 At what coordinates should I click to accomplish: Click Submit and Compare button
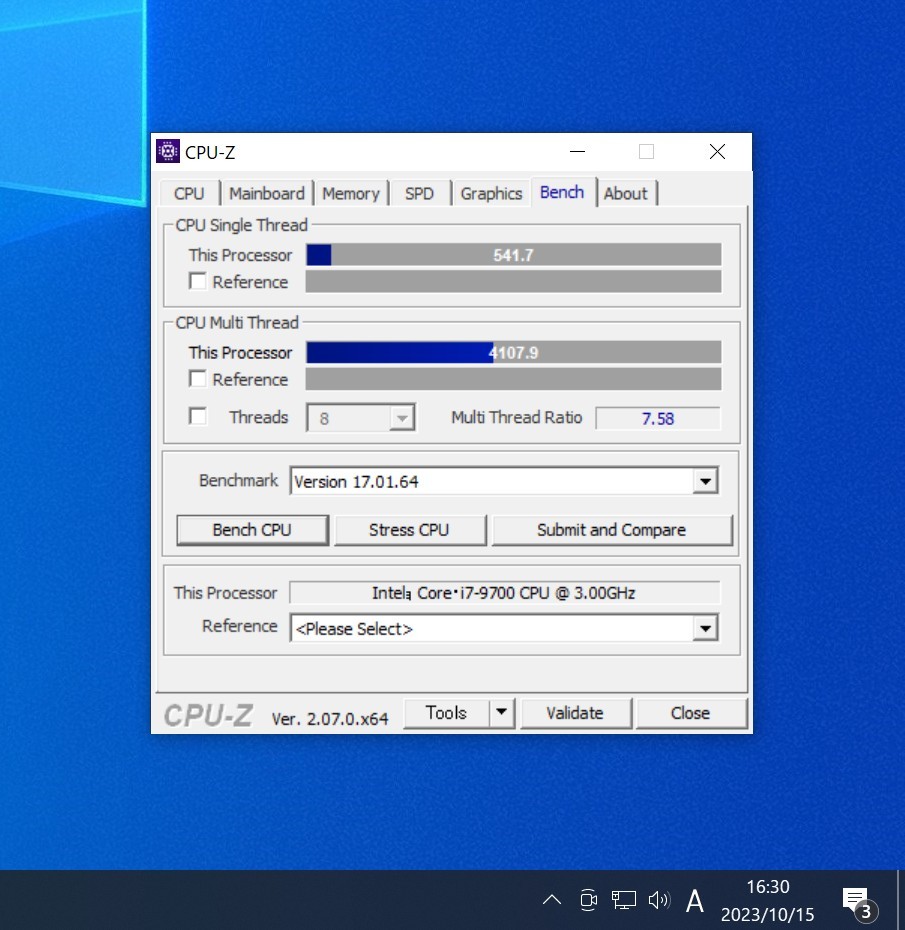611,530
